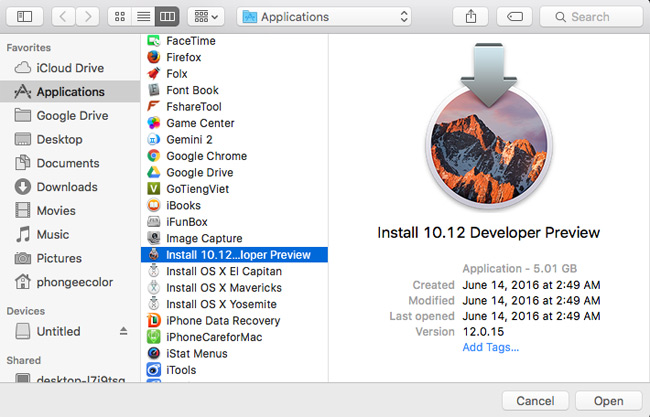
Task: Switch to icon grid view
Action: 120,17
